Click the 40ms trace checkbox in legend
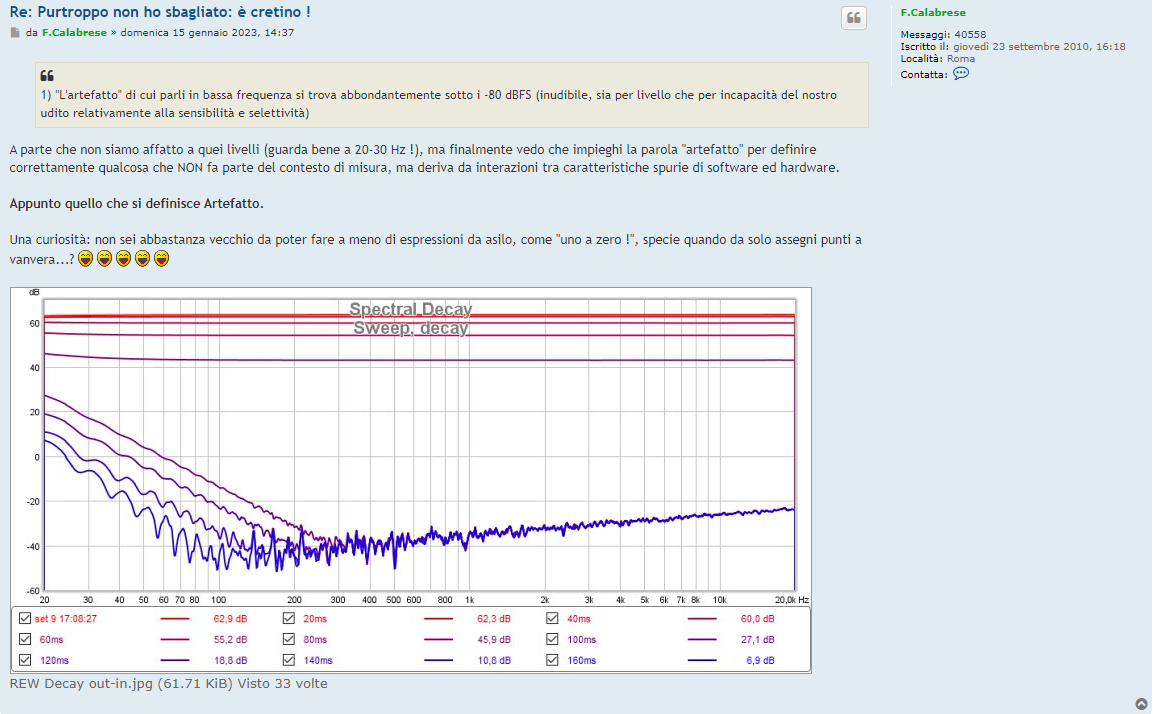The width and height of the screenshot is (1157, 714). pyautogui.click(x=552, y=618)
